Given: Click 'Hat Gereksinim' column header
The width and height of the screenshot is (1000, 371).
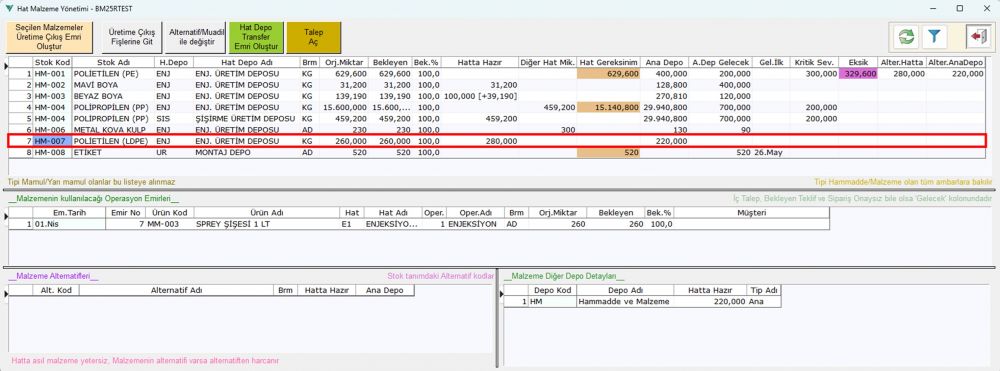Looking at the screenshot, I should tap(608, 62).
